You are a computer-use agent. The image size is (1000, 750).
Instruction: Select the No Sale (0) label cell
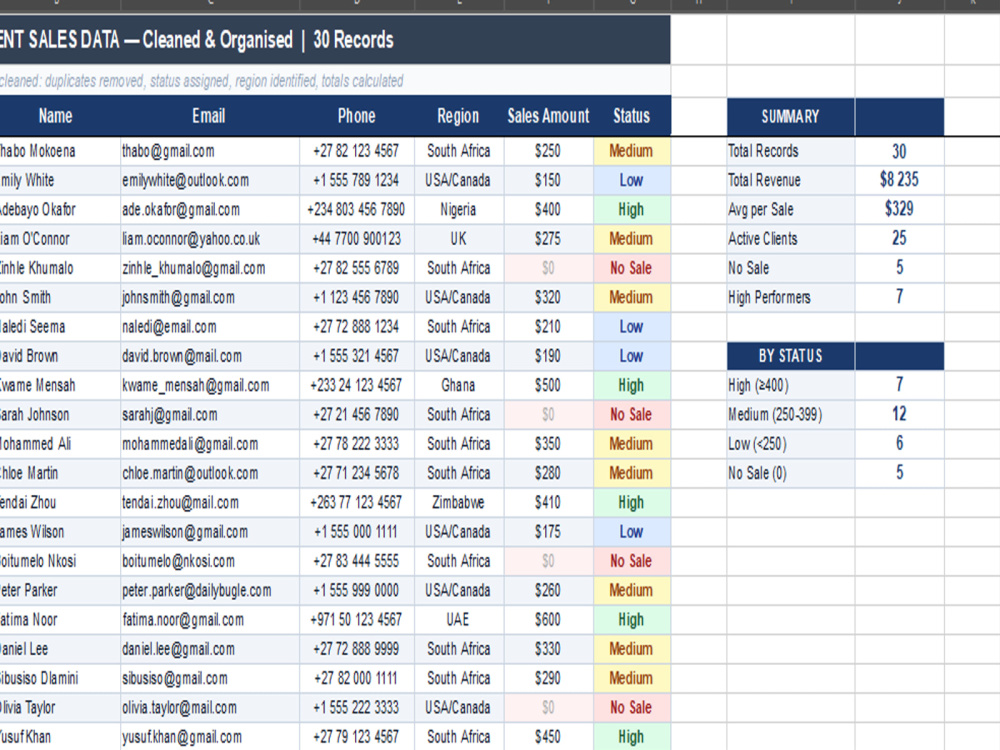tap(790, 474)
